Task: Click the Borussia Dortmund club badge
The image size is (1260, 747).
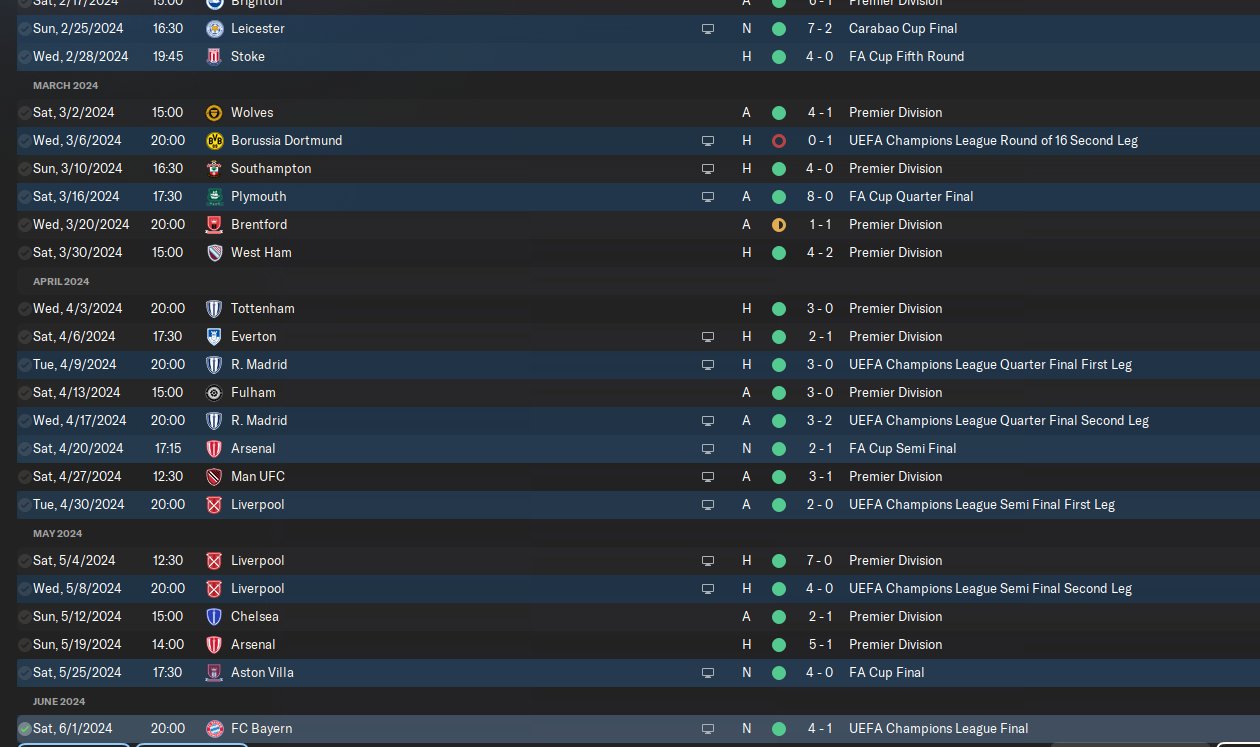Action: click(213, 141)
